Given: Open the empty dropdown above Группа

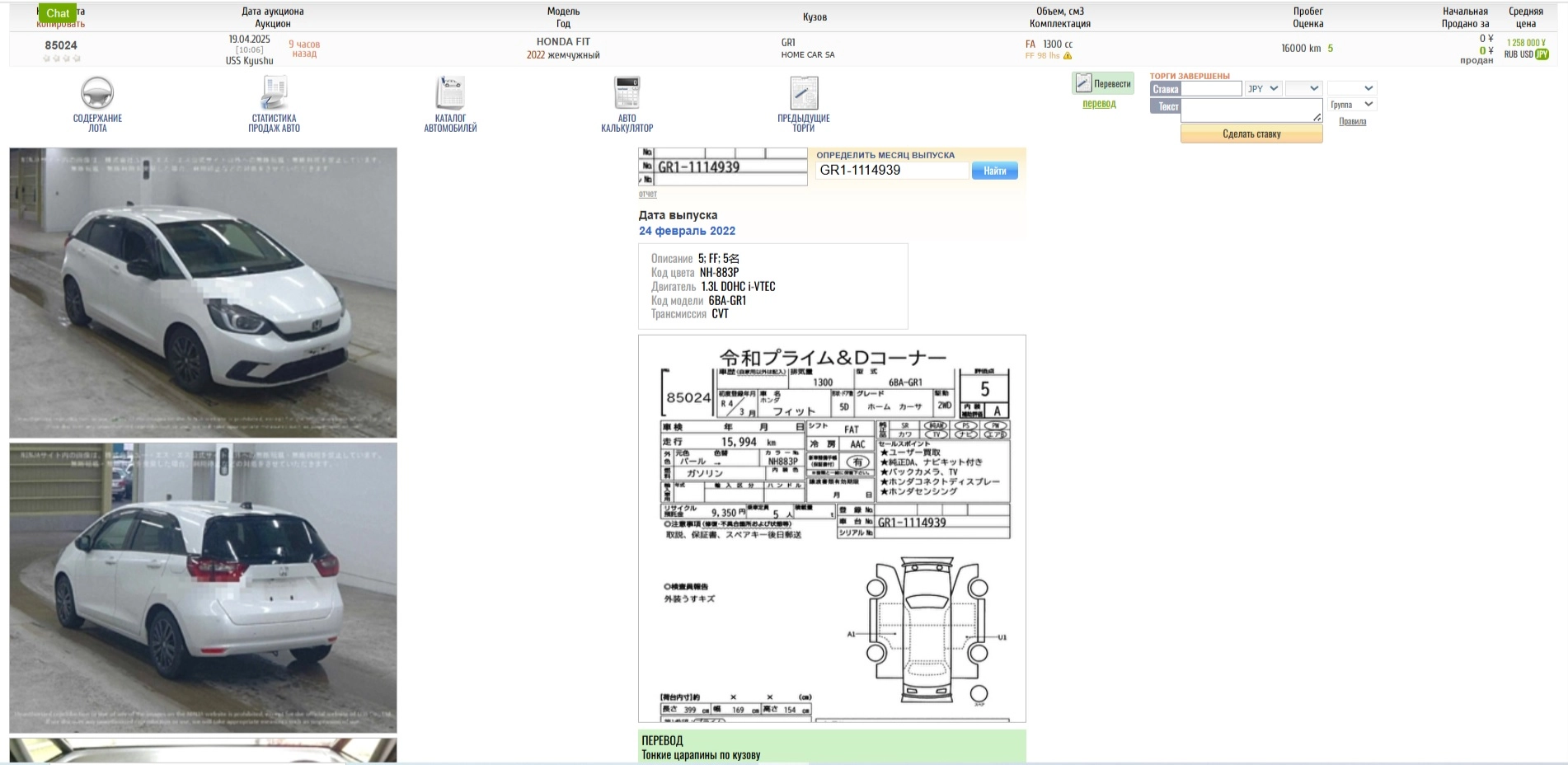Looking at the screenshot, I should click(1351, 88).
